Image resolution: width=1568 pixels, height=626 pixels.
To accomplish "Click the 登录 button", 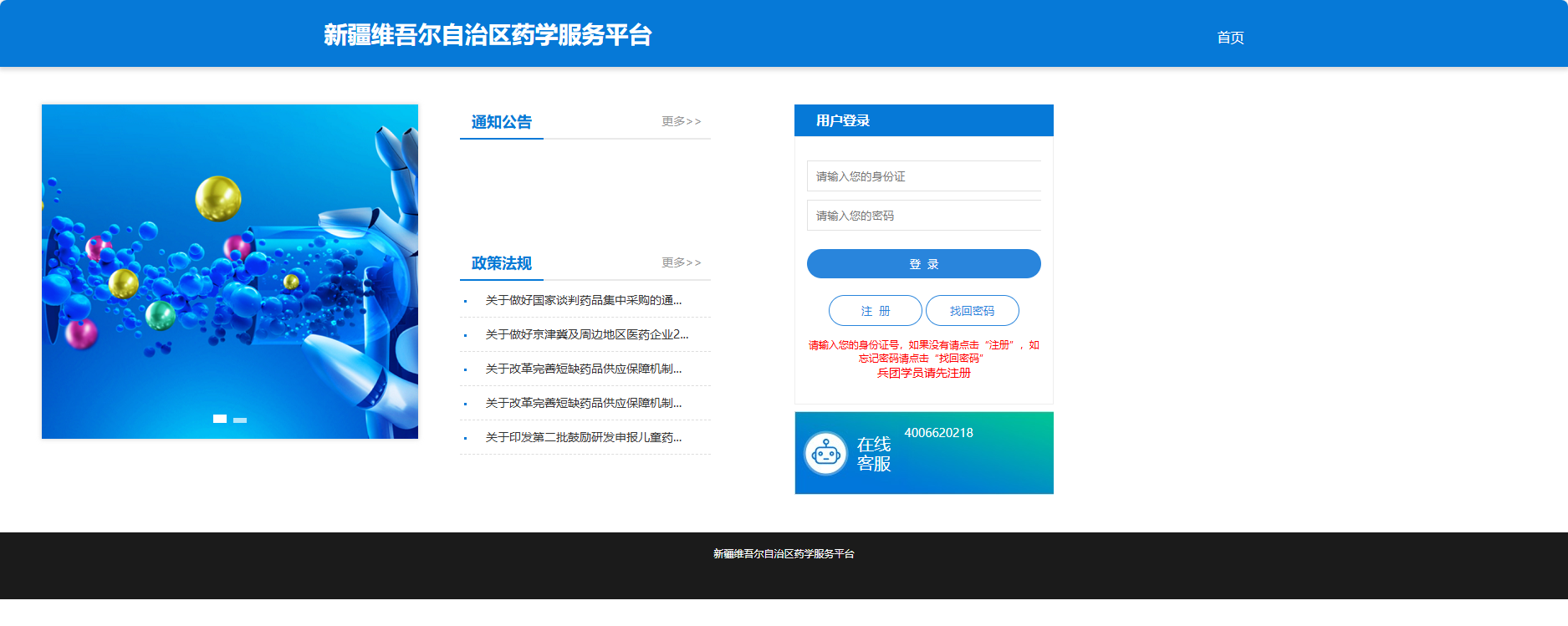I will tap(924, 264).
